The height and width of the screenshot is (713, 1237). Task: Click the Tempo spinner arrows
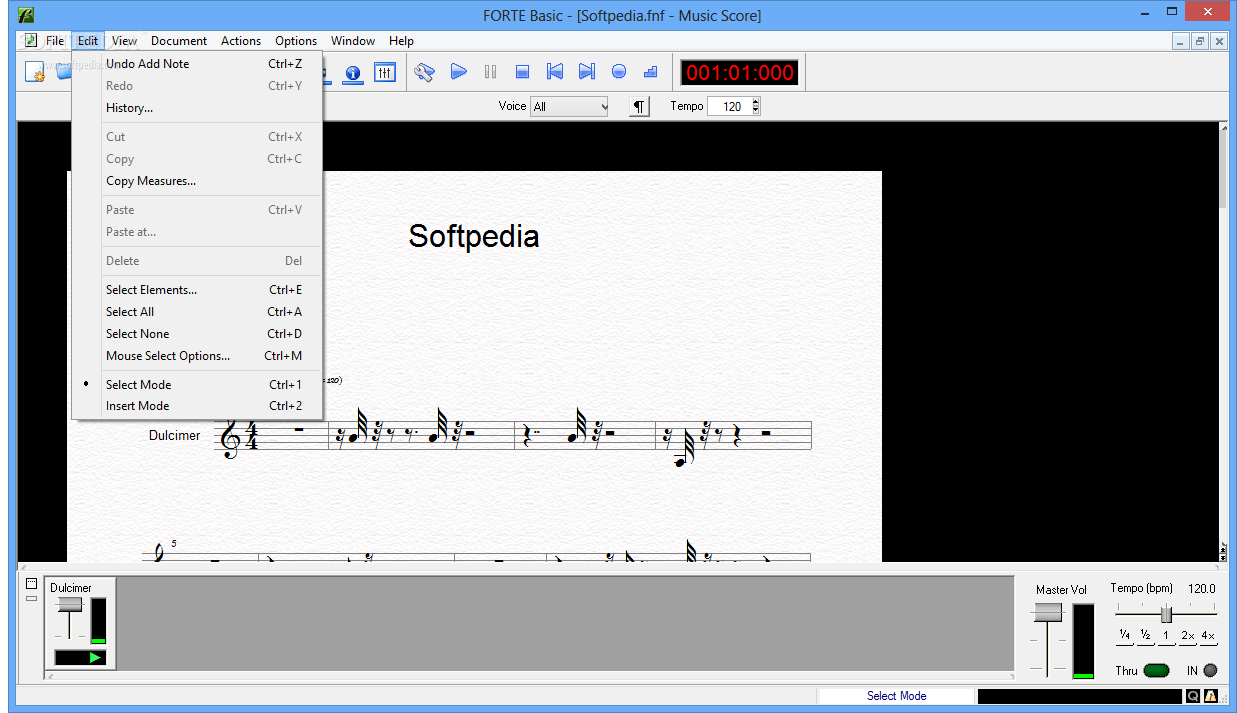click(755, 106)
